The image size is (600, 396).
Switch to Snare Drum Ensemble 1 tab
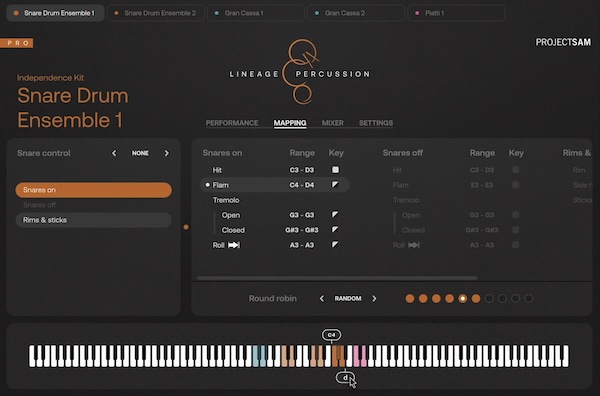(55, 13)
